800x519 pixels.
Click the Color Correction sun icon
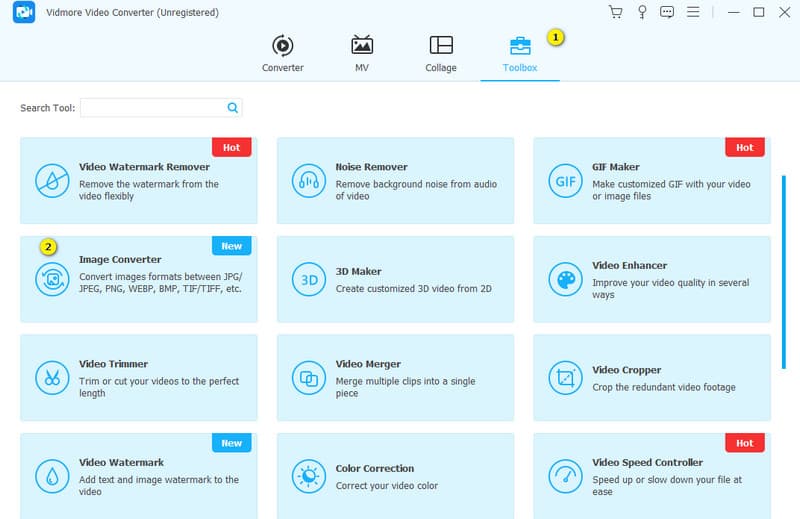pos(307,476)
